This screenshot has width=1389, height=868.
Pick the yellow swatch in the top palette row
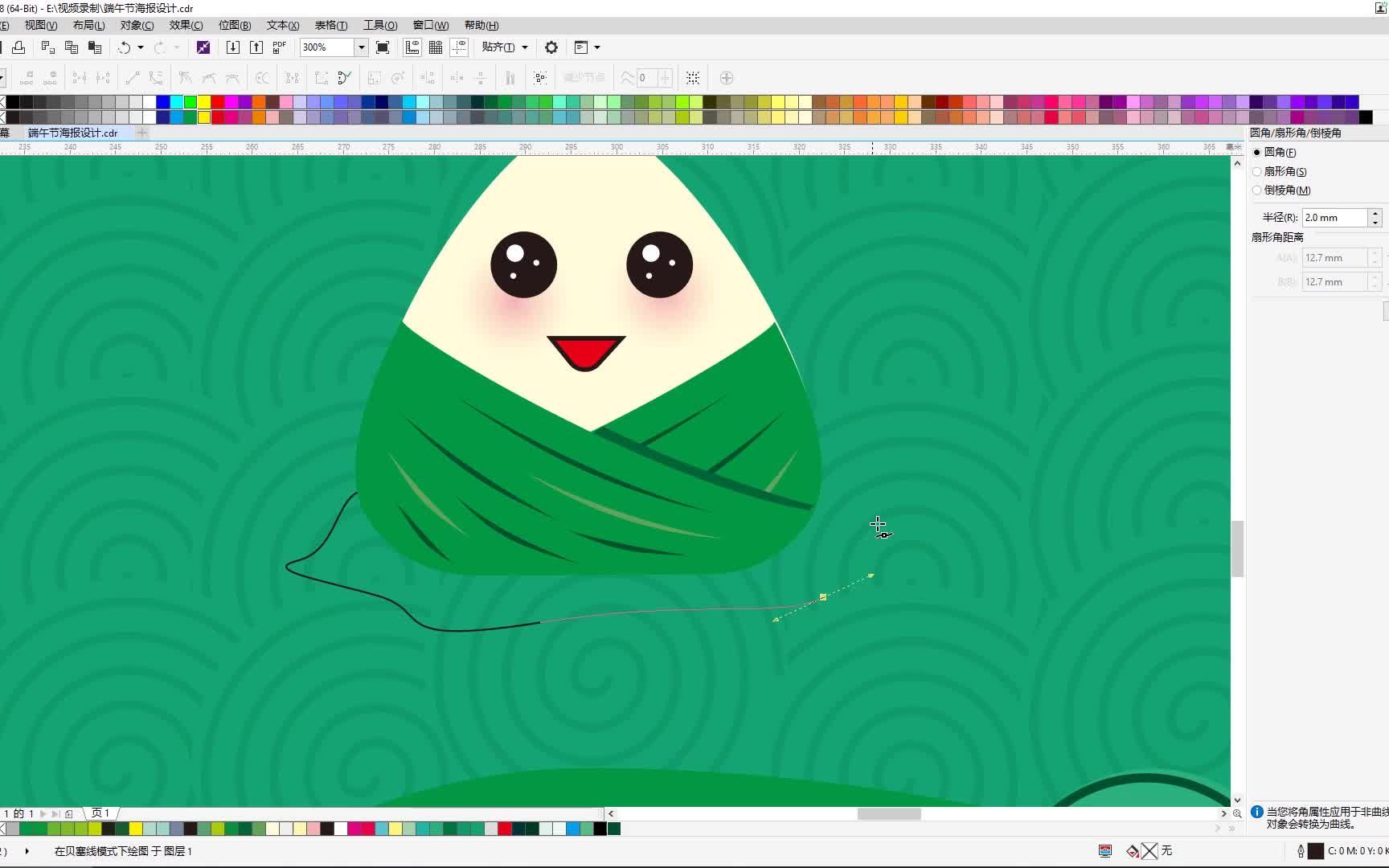(204, 102)
